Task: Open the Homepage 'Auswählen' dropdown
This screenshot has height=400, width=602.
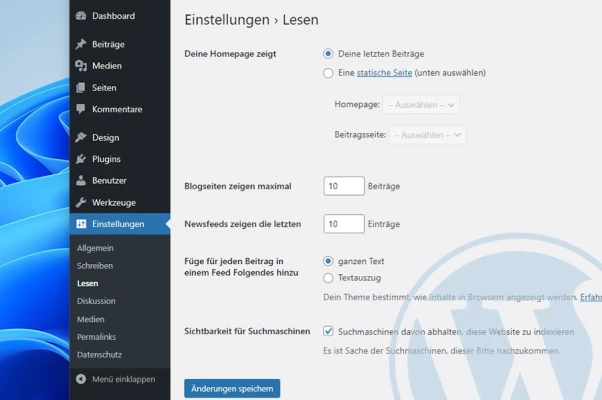Action: [x=421, y=105]
